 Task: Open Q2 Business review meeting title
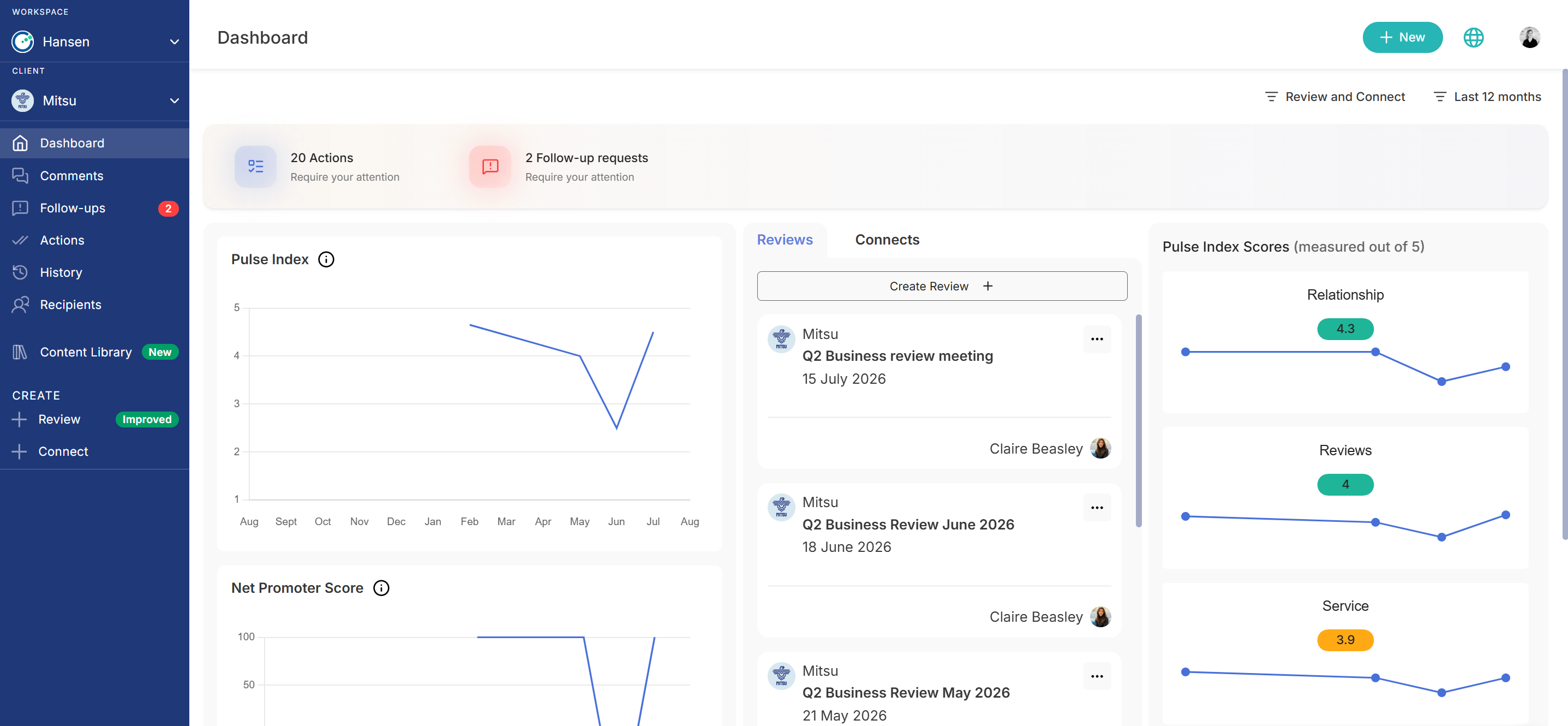(x=897, y=356)
